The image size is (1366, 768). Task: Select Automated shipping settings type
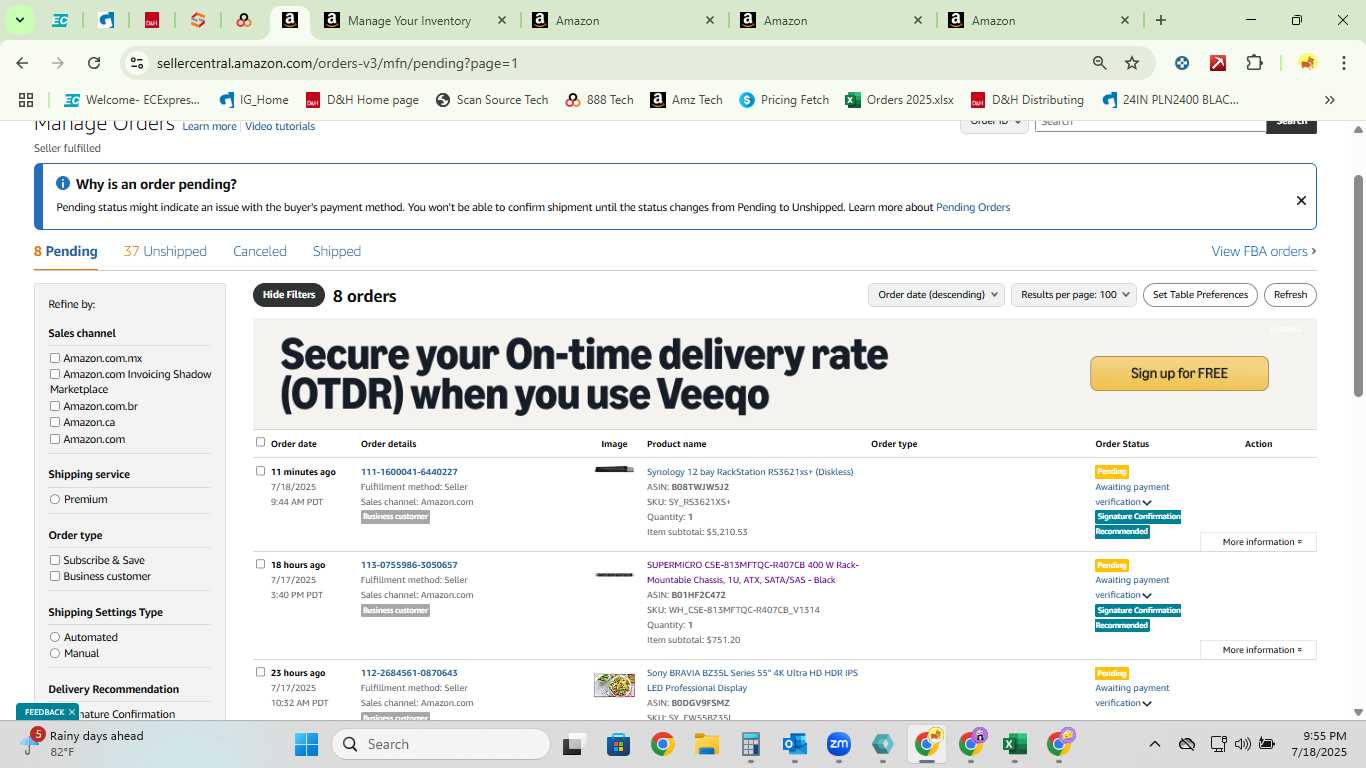coord(55,637)
